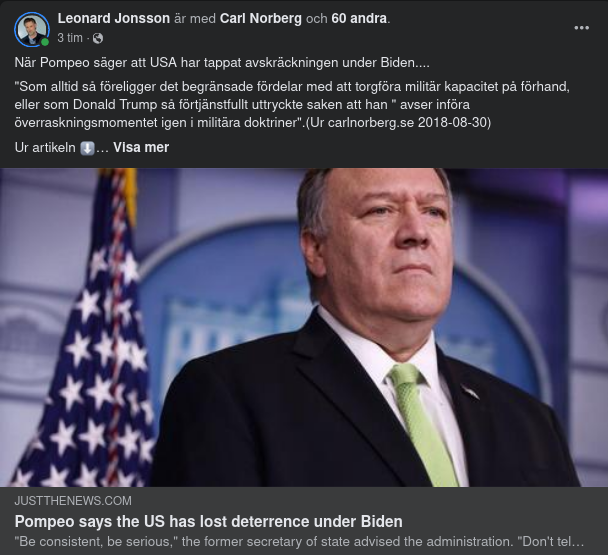Click Leonard Jonsson's profile picture

pyautogui.click(x=32, y=29)
